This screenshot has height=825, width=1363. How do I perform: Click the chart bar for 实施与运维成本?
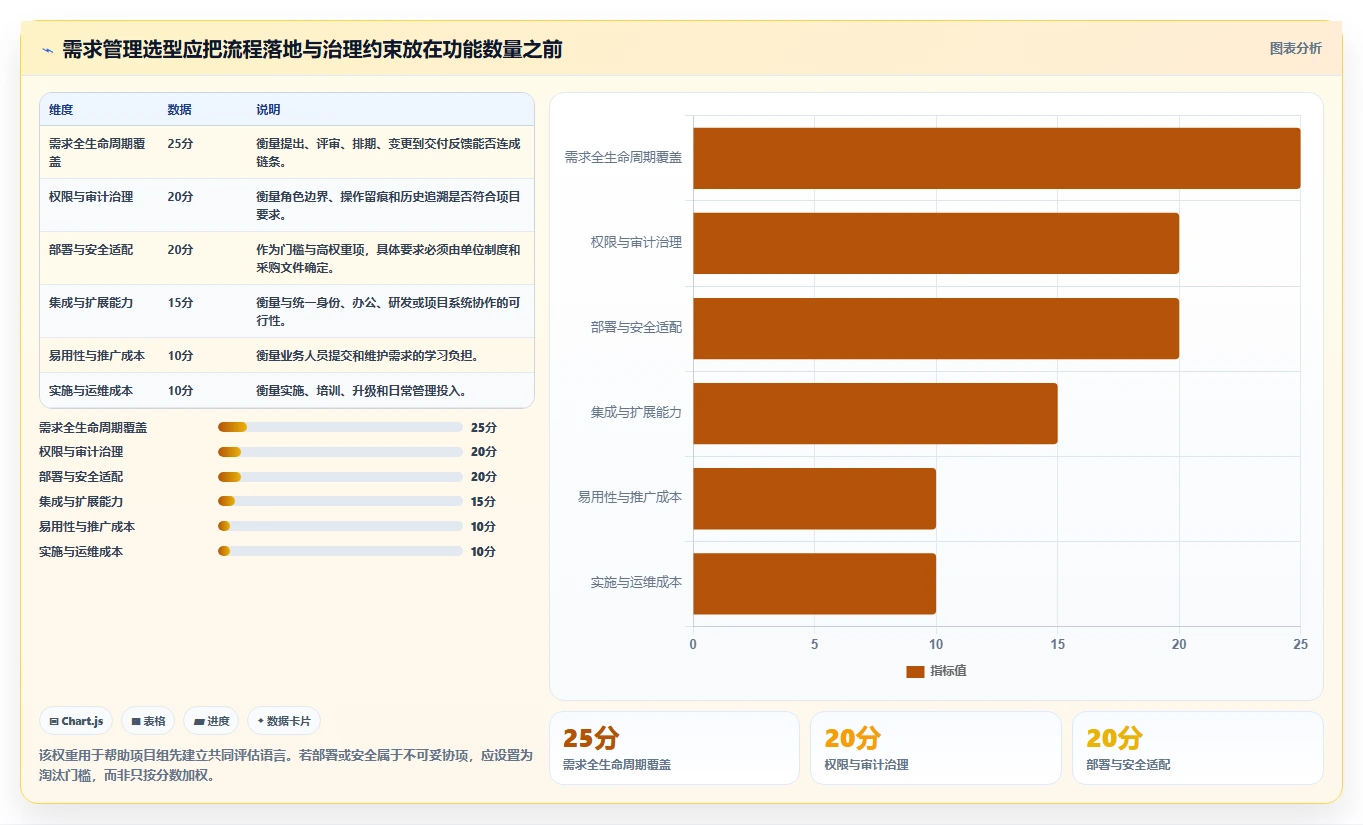click(x=814, y=583)
